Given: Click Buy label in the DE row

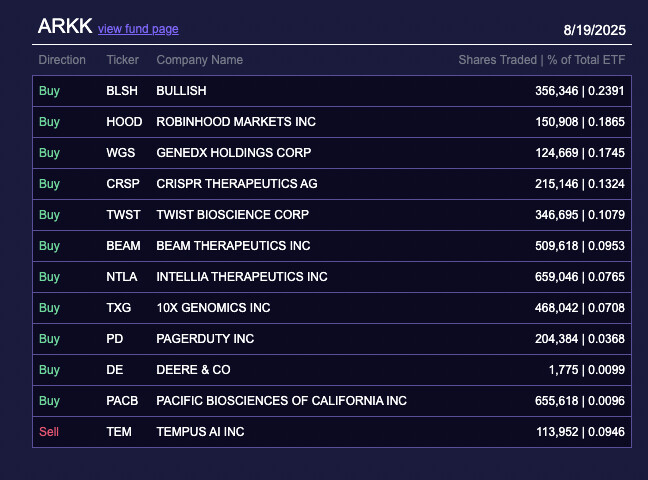Looking at the screenshot, I should coord(49,370).
